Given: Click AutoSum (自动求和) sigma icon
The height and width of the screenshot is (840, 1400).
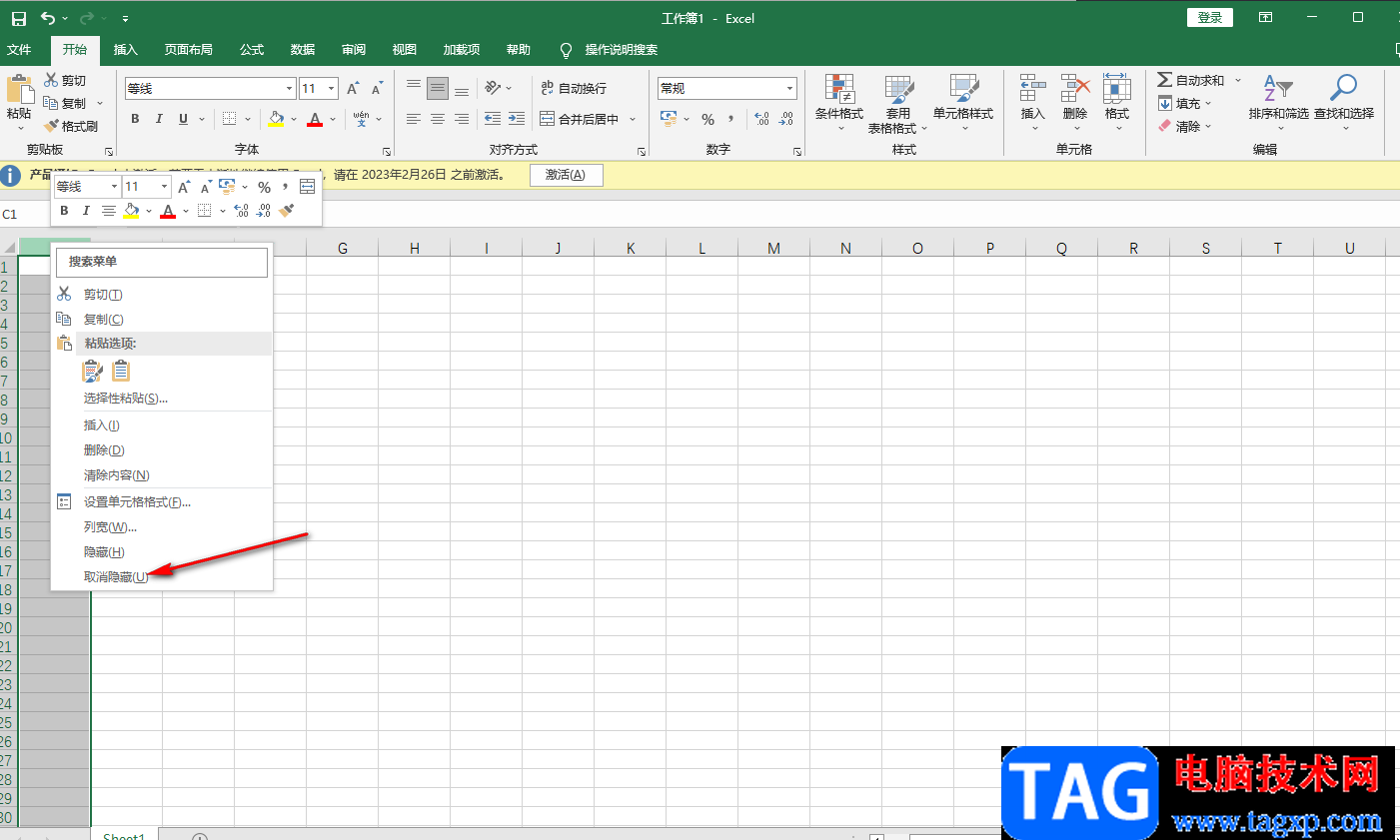Looking at the screenshot, I should point(1165,80).
